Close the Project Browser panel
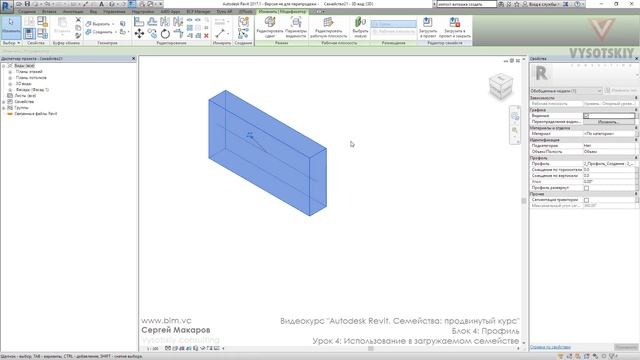The width and height of the screenshot is (640, 360). click(x=133, y=59)
